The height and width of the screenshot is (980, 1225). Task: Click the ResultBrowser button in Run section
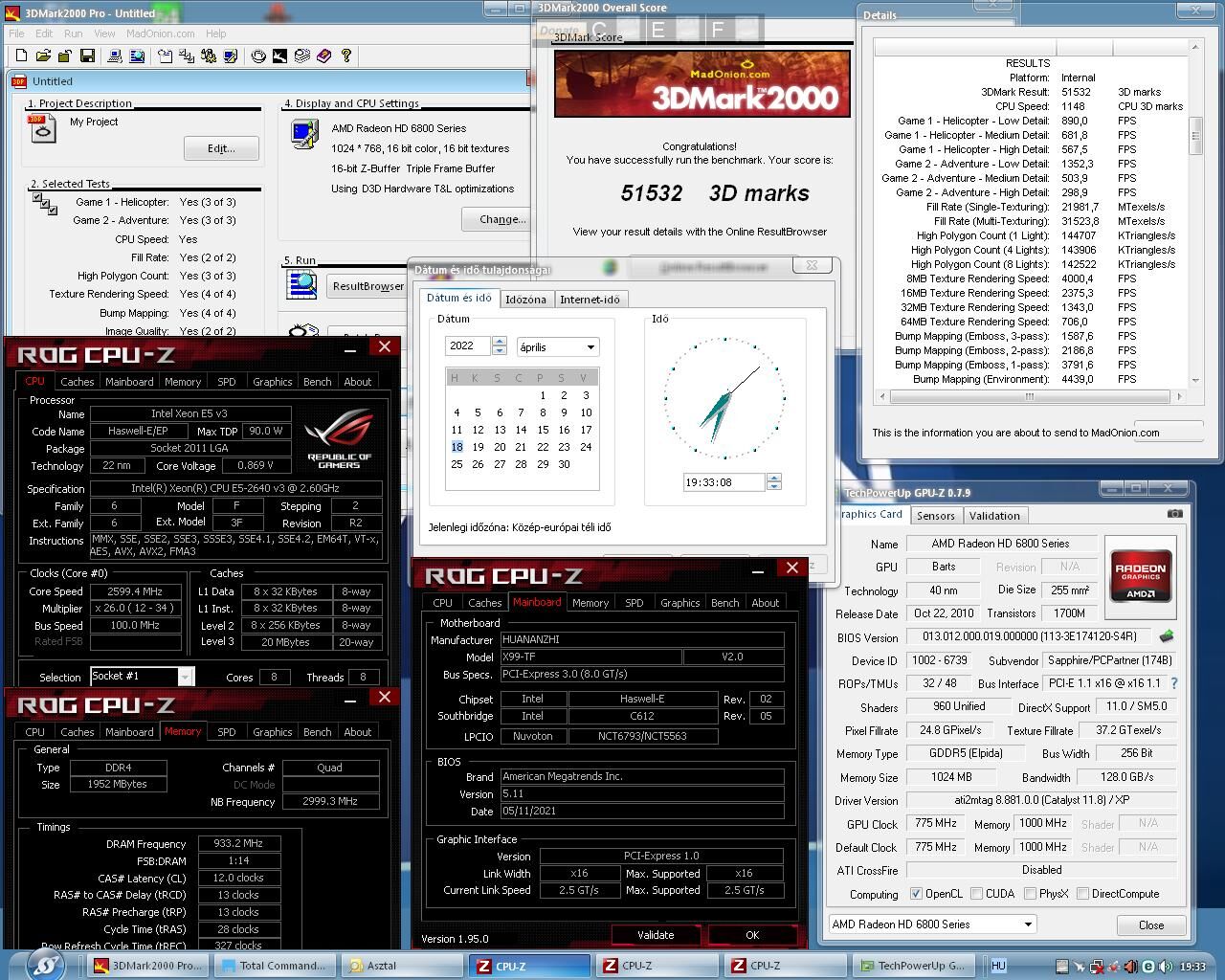coord(367,286)
